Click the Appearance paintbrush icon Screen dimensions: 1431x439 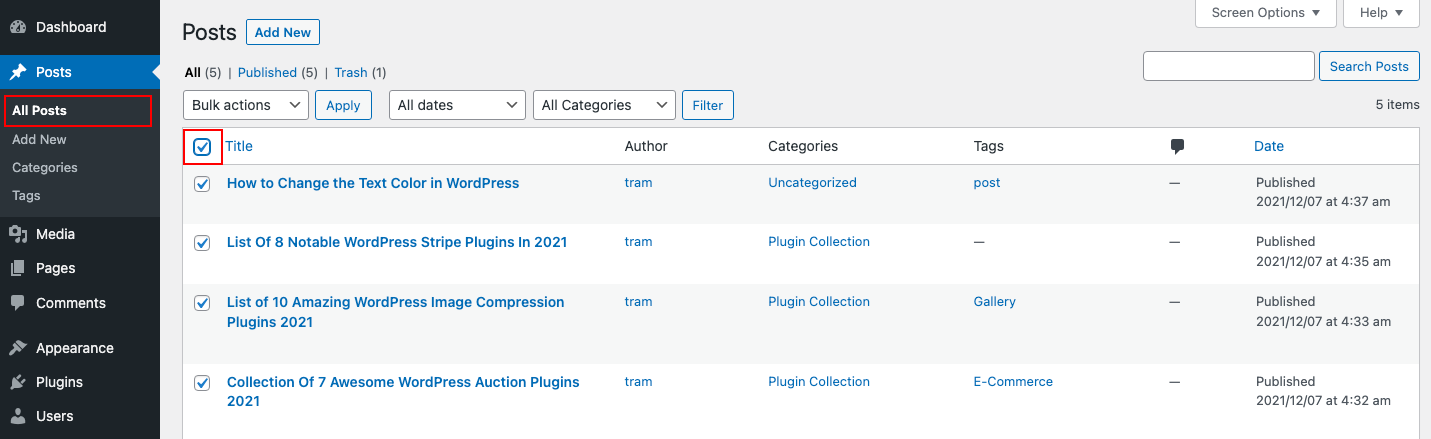point(18,348)
